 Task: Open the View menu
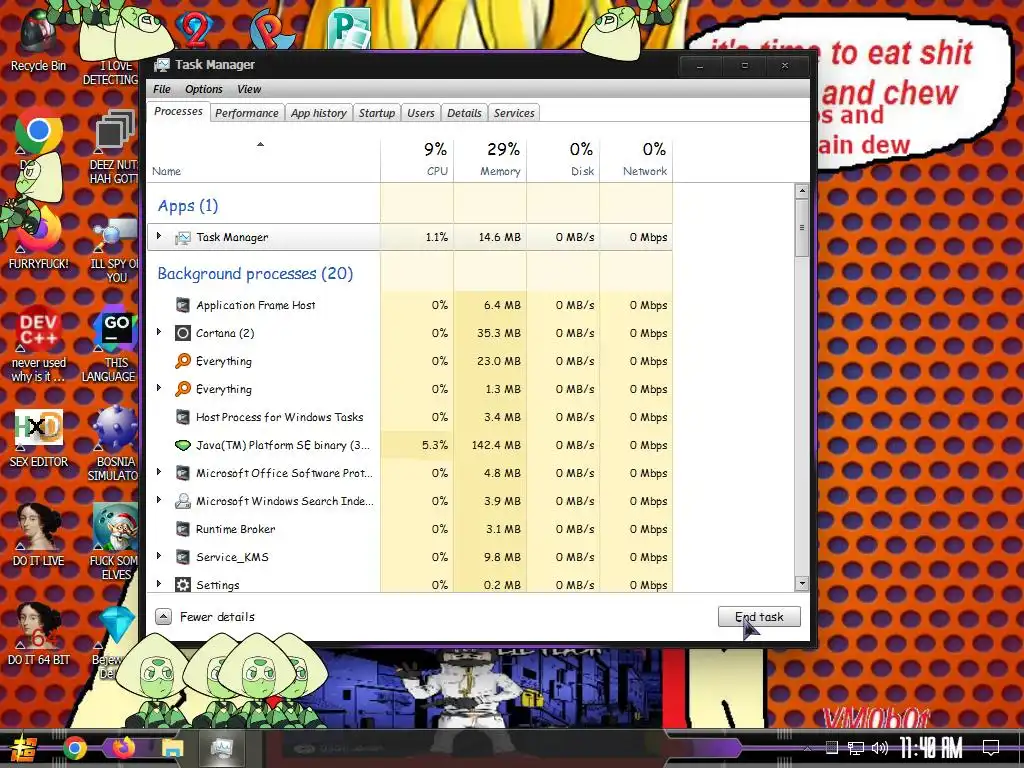coord(249,89)
